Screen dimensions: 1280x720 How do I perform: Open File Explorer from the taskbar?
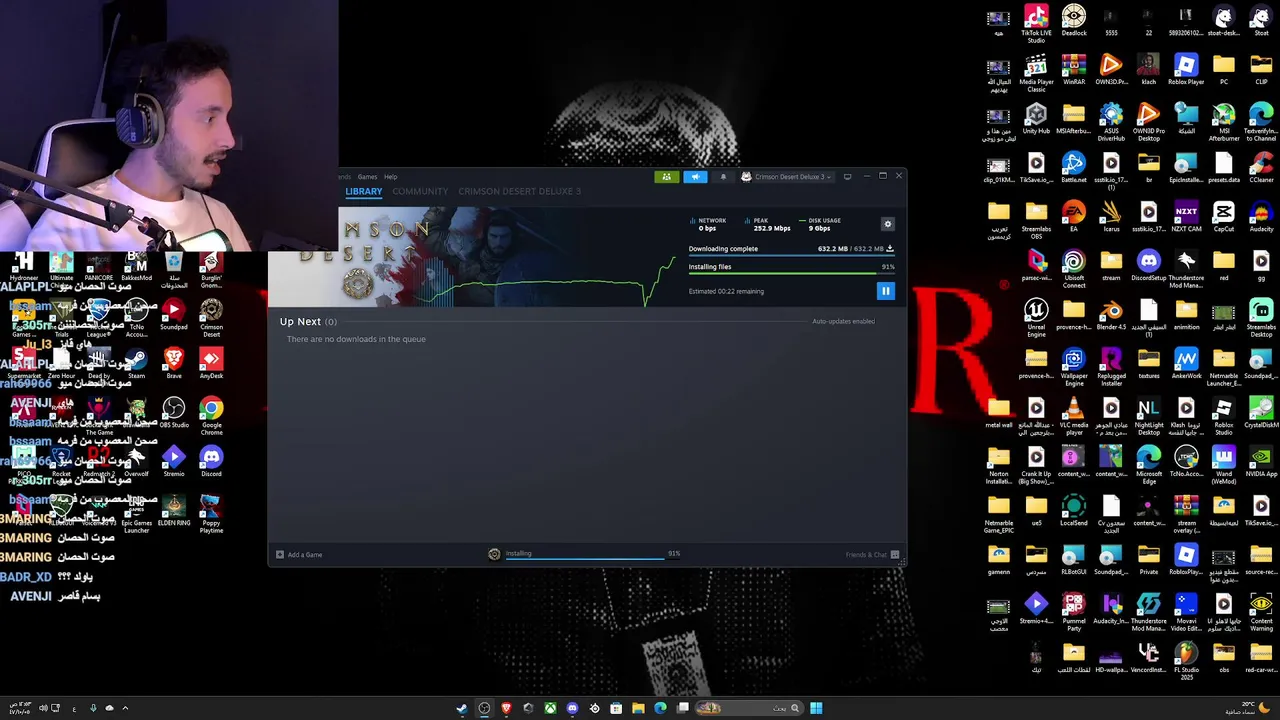pos(638,708)
